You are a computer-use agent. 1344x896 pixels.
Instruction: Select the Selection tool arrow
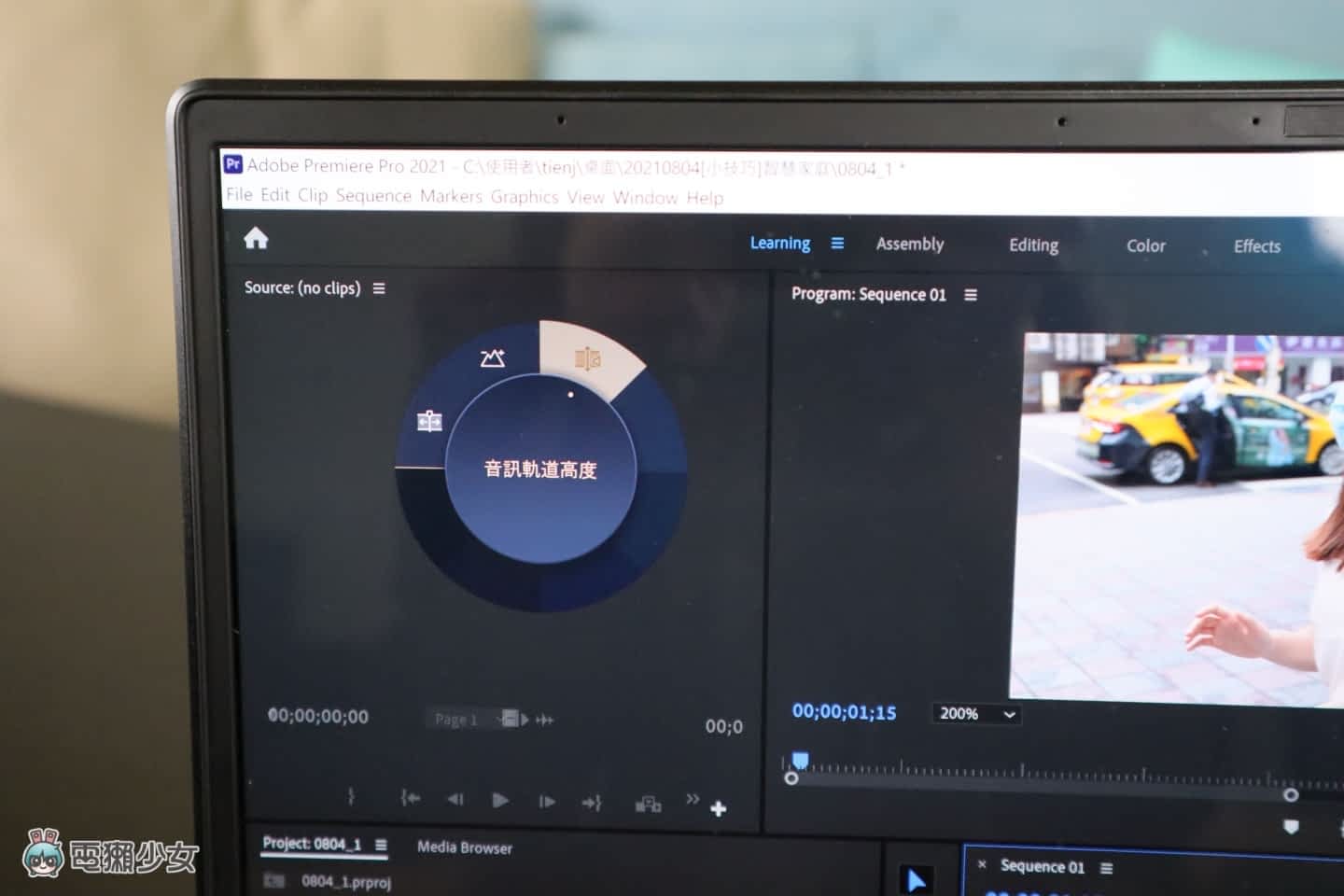tap(916, 880)
